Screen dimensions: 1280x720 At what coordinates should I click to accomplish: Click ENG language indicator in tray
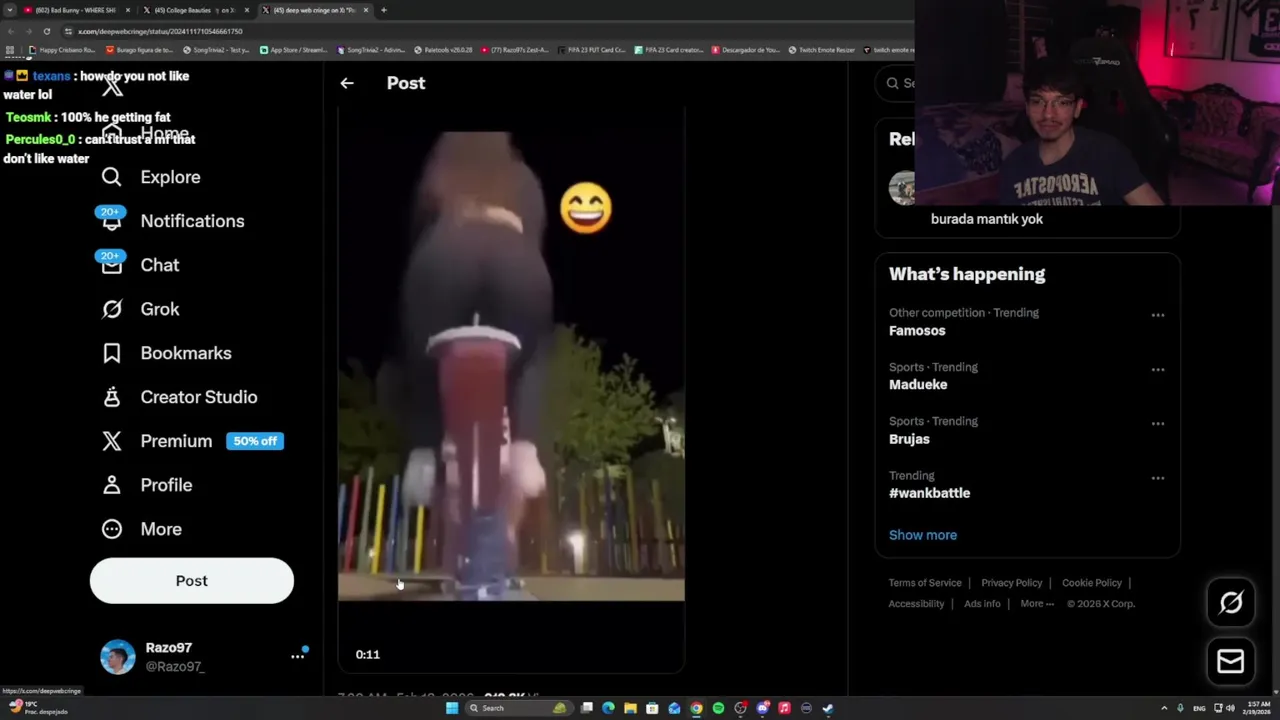coord(1199,708)
